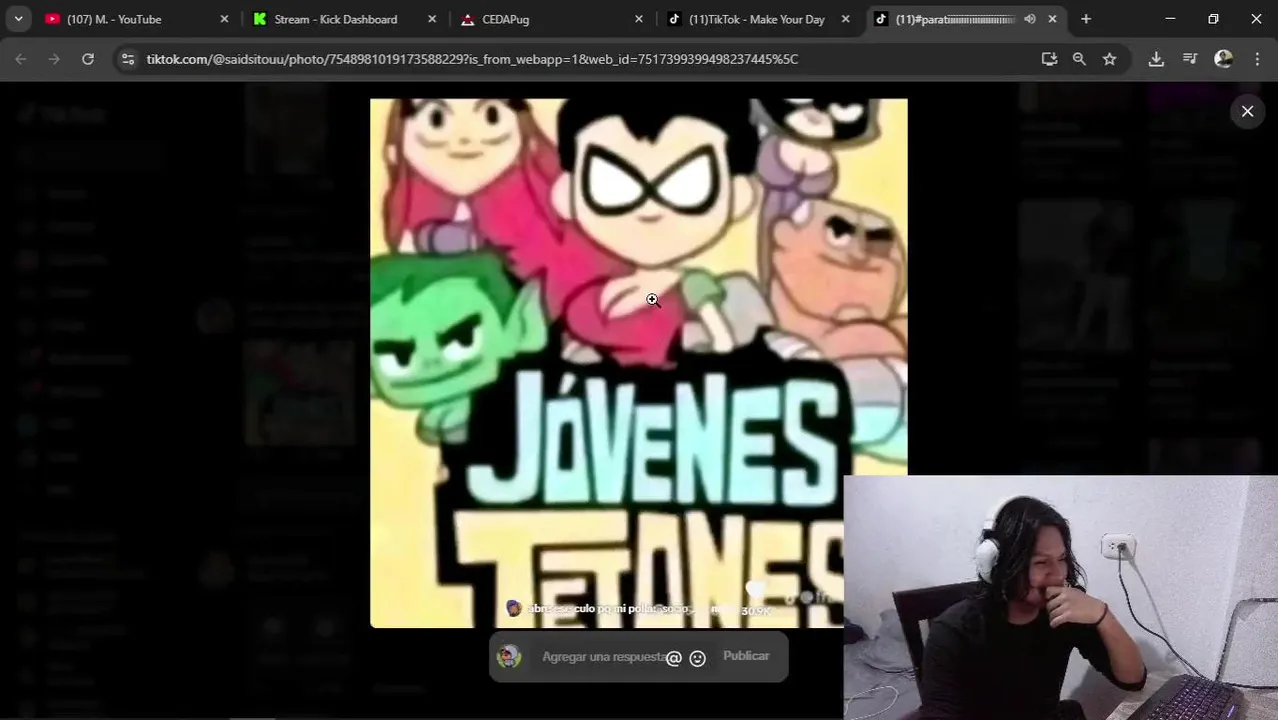The width and height of the screenshot is (1278, 720).
Task: Restore down the browser window
Action: pos(1213,19)
